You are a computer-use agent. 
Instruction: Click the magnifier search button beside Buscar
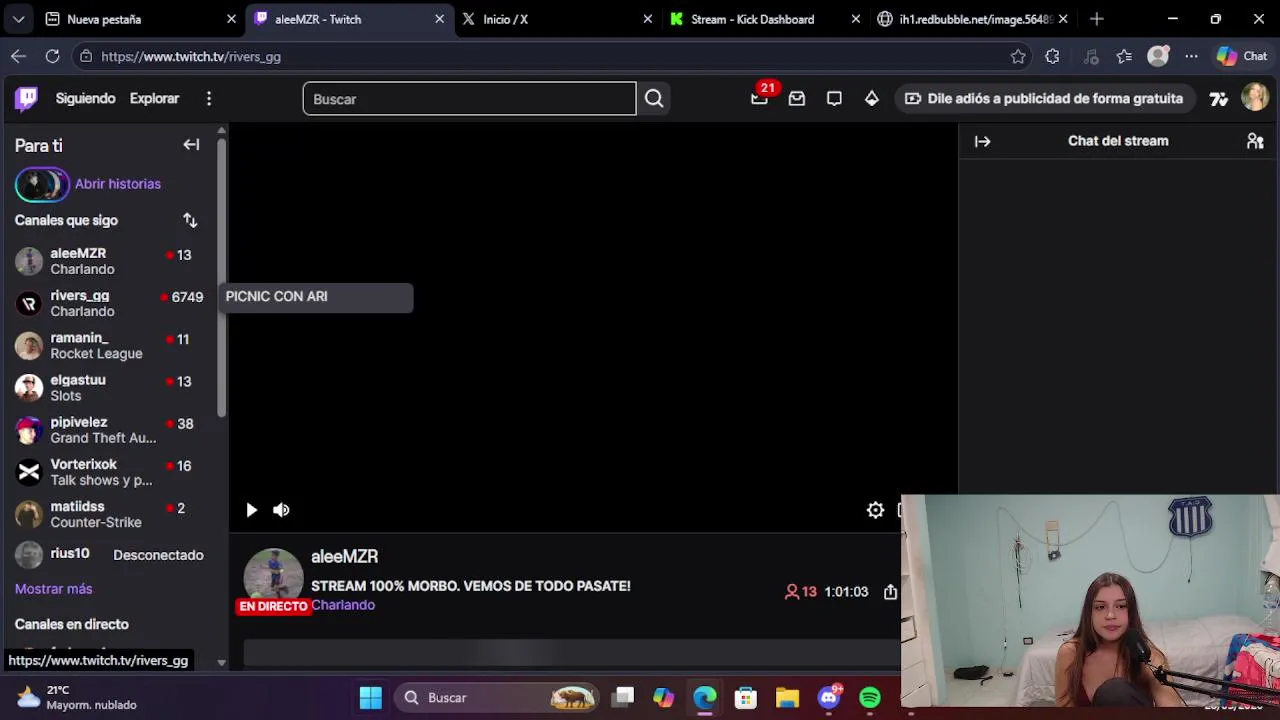pos(654,98)
